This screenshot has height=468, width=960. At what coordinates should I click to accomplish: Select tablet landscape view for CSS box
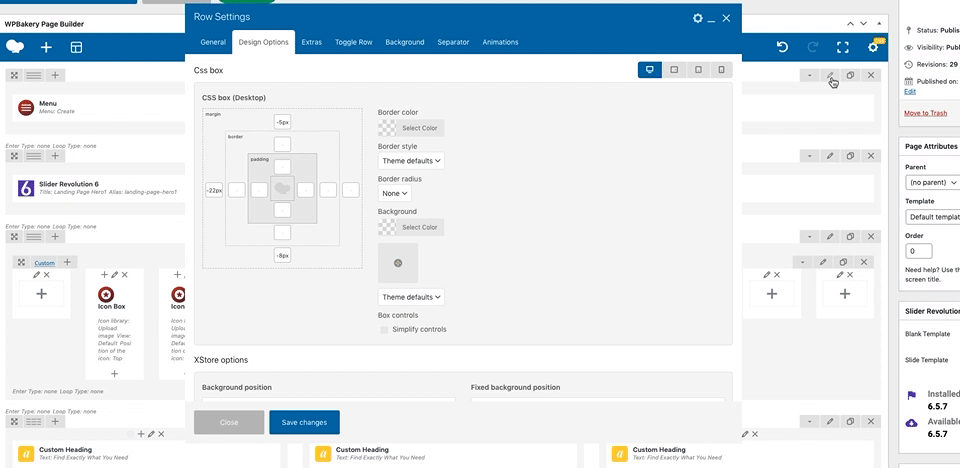tap(674, 70)
